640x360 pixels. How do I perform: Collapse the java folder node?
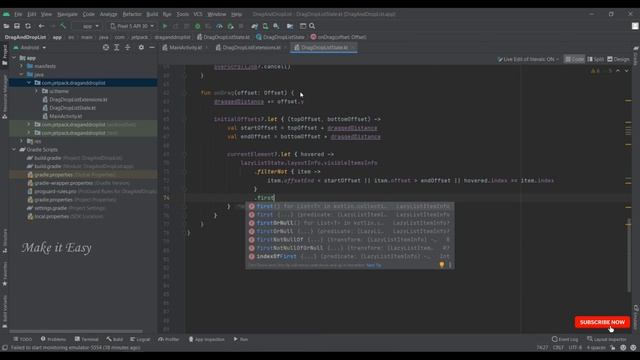(22, 75)
